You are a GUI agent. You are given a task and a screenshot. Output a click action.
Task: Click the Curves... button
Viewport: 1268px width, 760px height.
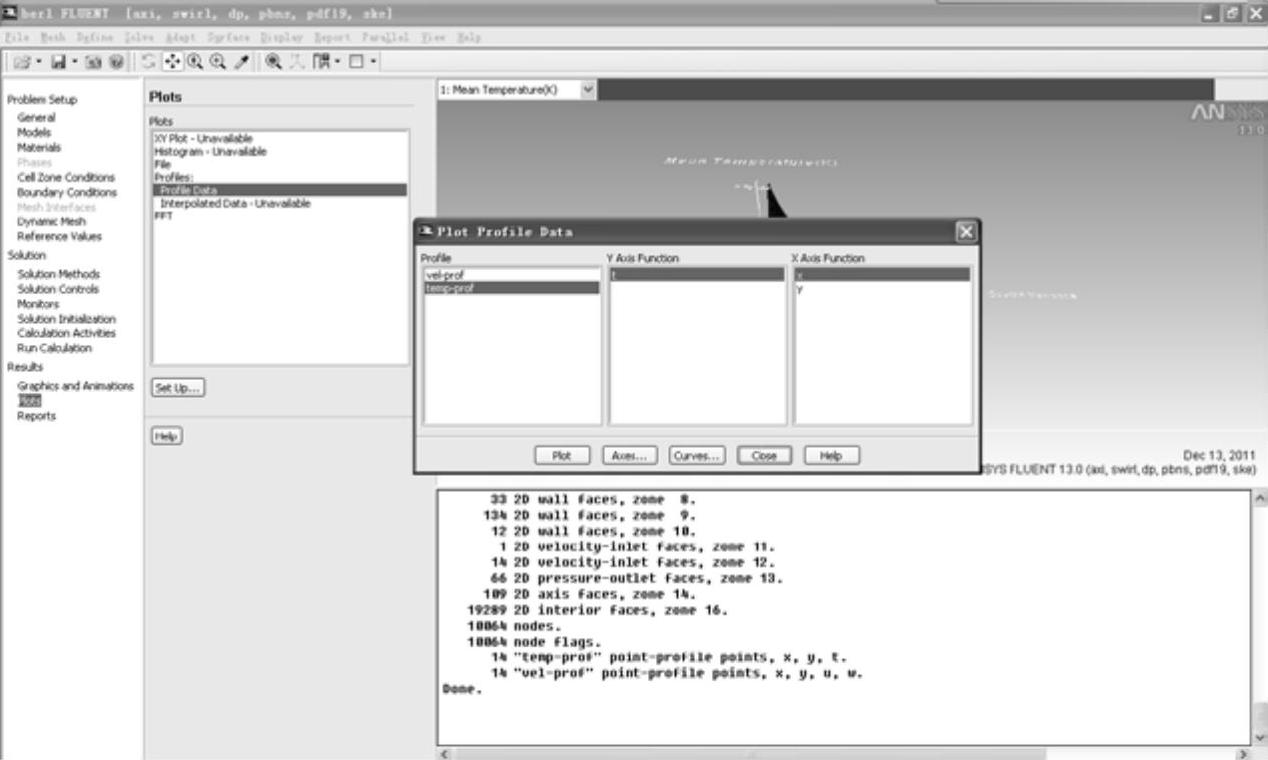(x=696, y=455)
